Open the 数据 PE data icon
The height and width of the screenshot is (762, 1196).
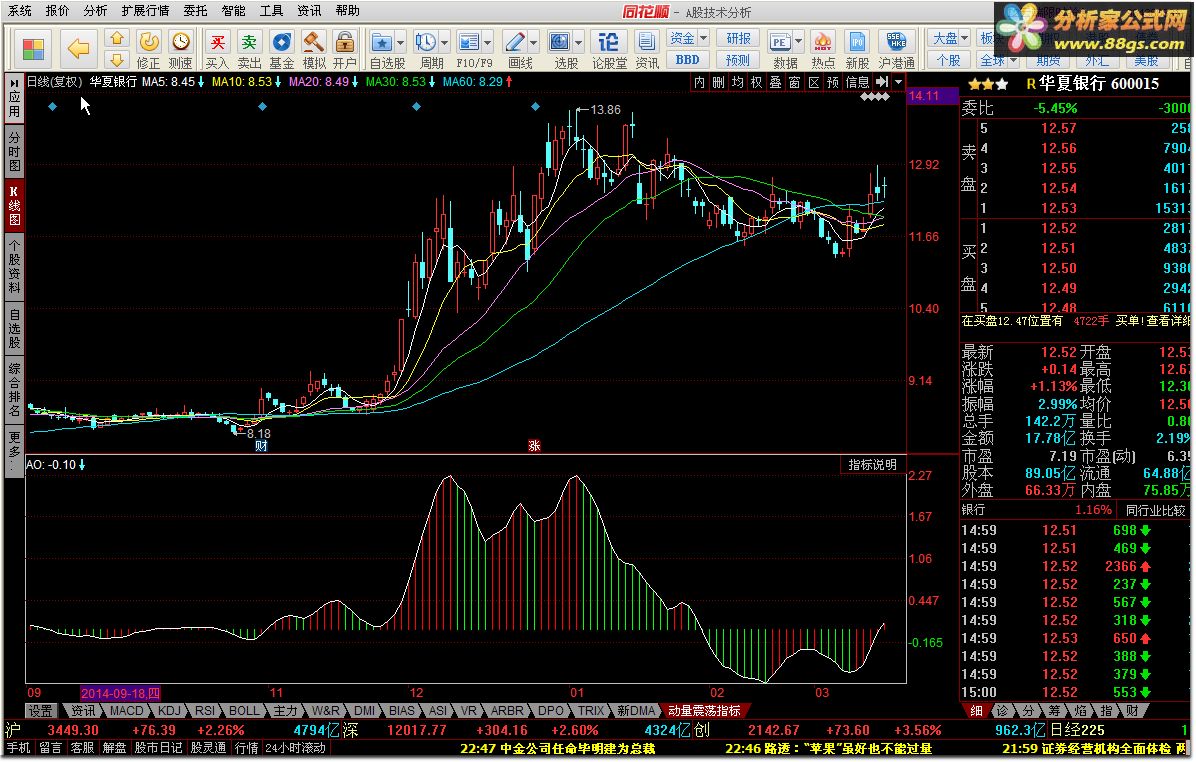[780, 42]
